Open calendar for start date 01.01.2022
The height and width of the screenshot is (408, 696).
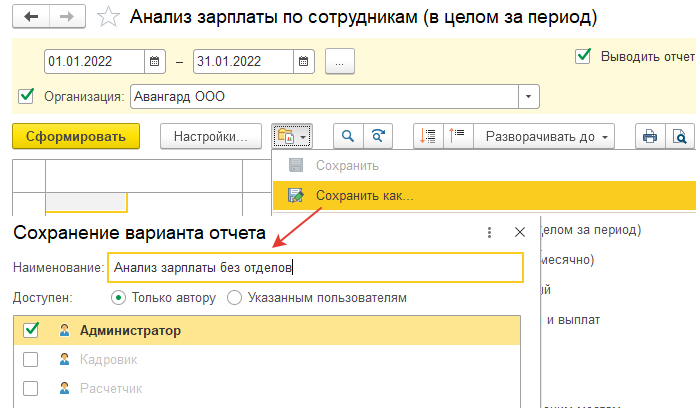pos(154,61)
